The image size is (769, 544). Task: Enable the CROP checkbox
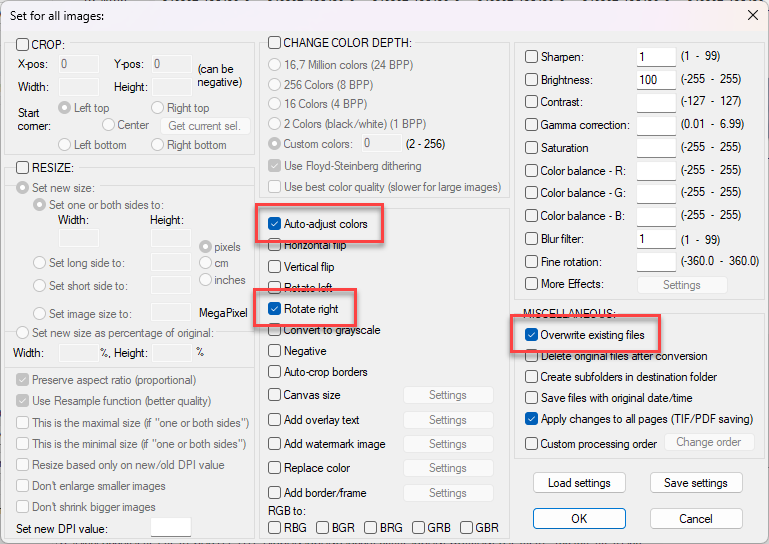(x=23, y=44)
